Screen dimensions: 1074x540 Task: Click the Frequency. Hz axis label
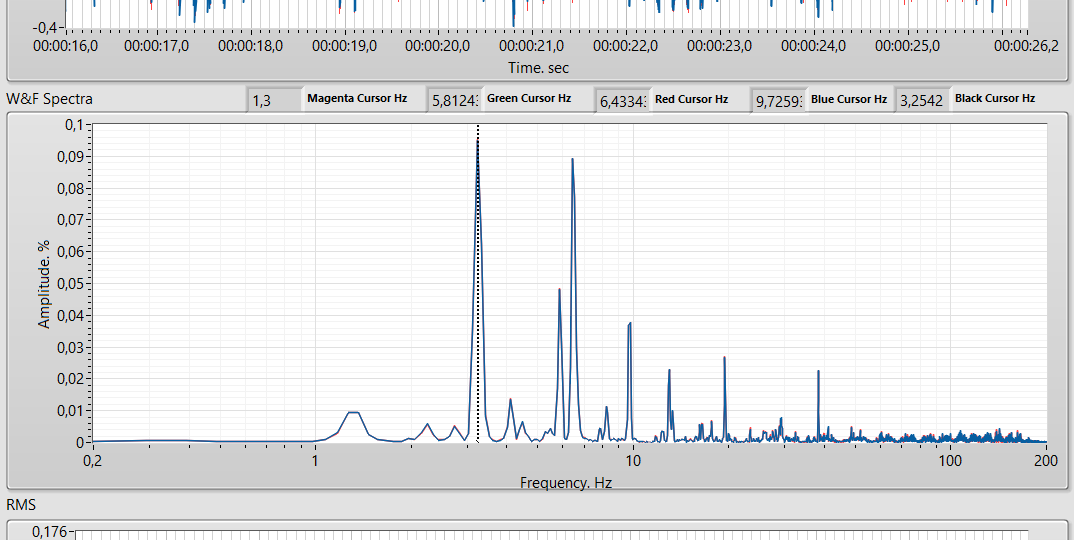point(566,482)
